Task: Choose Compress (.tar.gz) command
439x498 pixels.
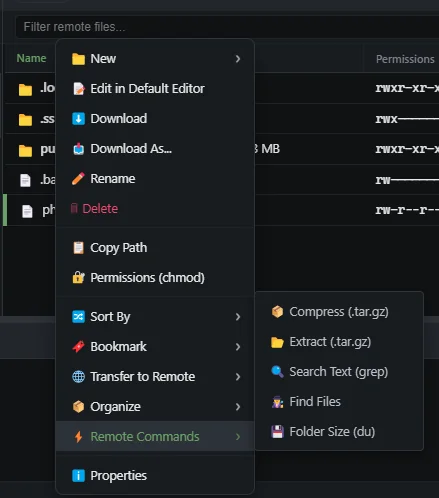Action: 339,312
